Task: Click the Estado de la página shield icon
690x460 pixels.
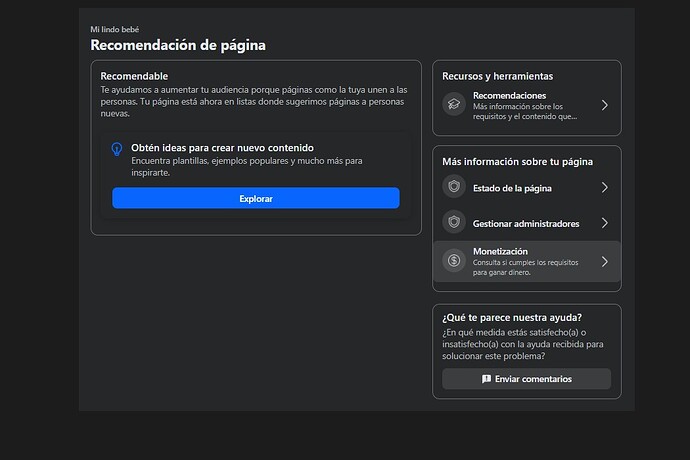Action: tap(454, 187)
